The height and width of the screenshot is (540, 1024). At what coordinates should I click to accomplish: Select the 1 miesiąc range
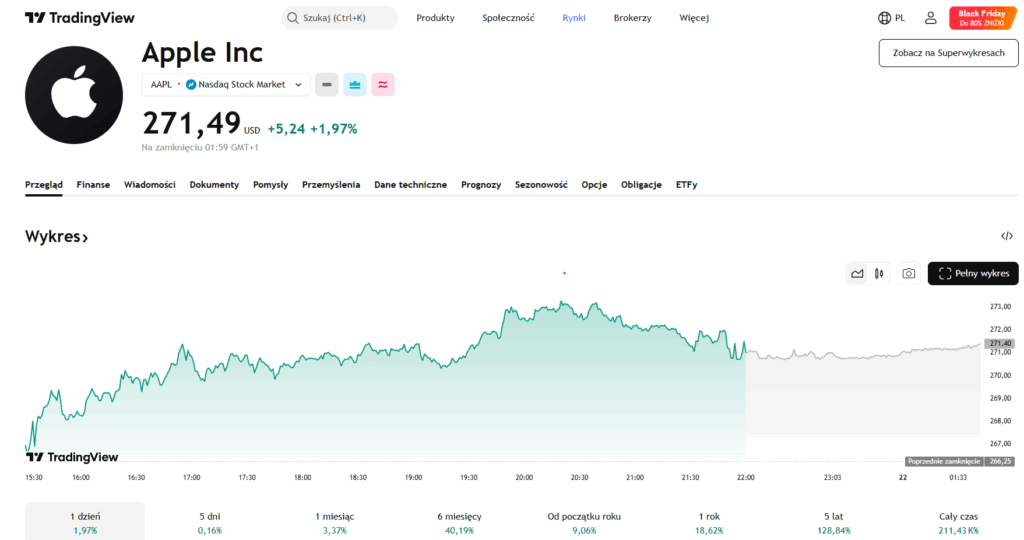pos(334,522)
